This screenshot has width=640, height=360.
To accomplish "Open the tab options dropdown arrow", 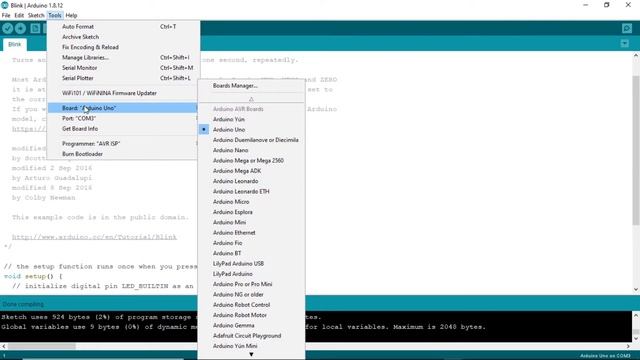I will pyautogui.click(x=624, y=43).
